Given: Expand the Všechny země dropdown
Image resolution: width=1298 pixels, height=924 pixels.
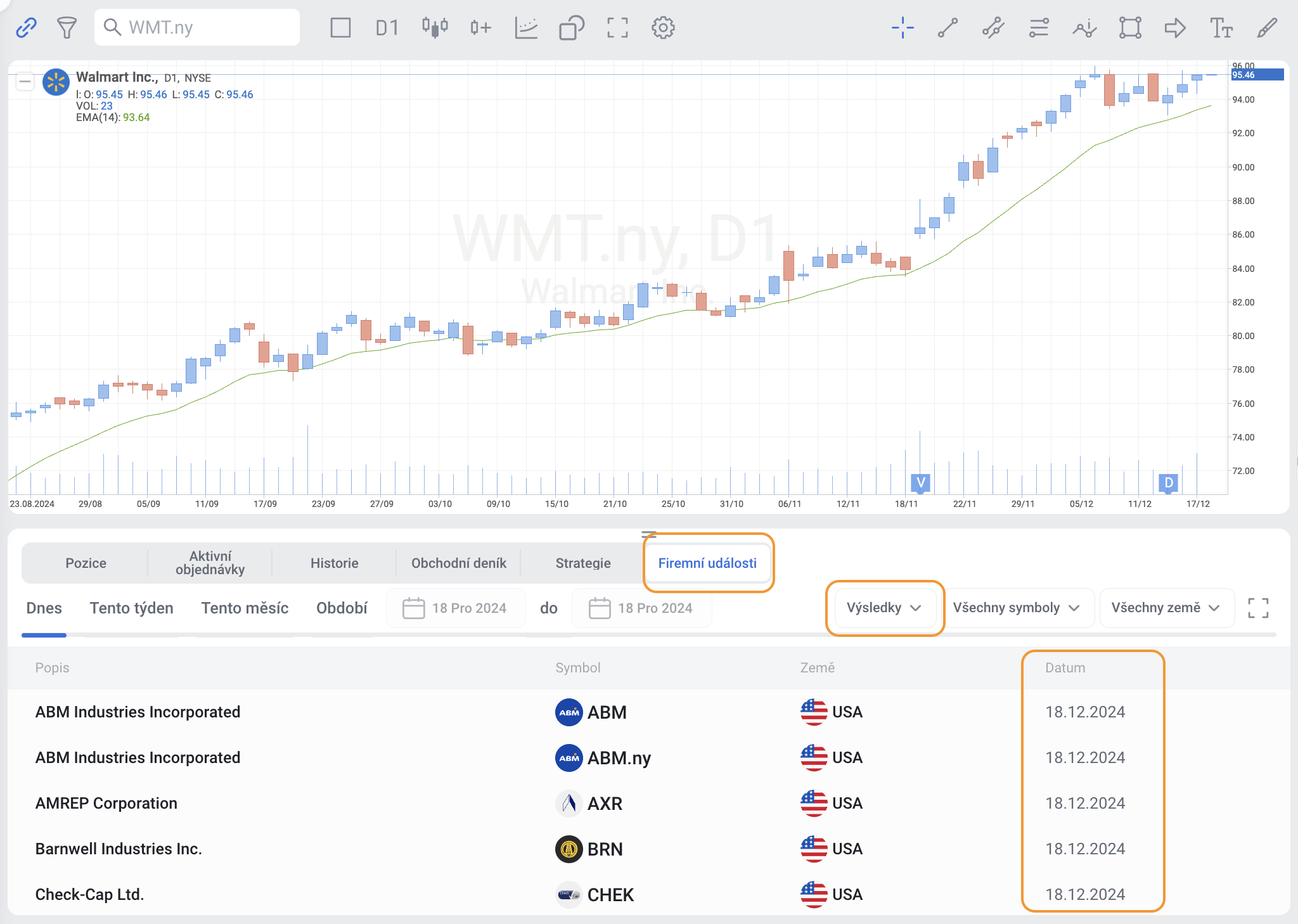Looking at the screenshot, I should 1165,608.
